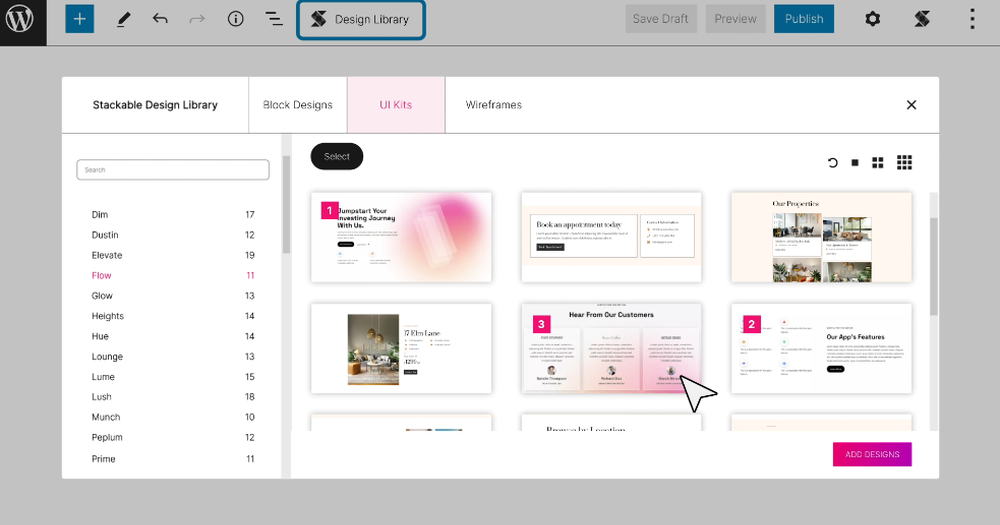Click the designs grid scrollbar
1000x525 pixels.
[934, 267]
